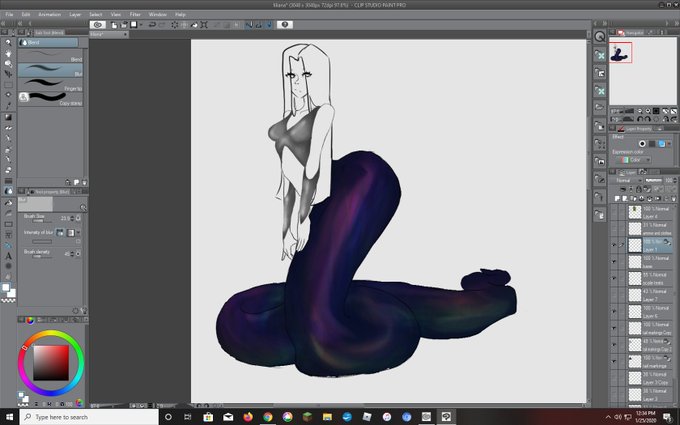Viewport: 680px width, 425px height.
Task: Open Firefox from the Windows taskbar
Action: (x=248, y=417)
